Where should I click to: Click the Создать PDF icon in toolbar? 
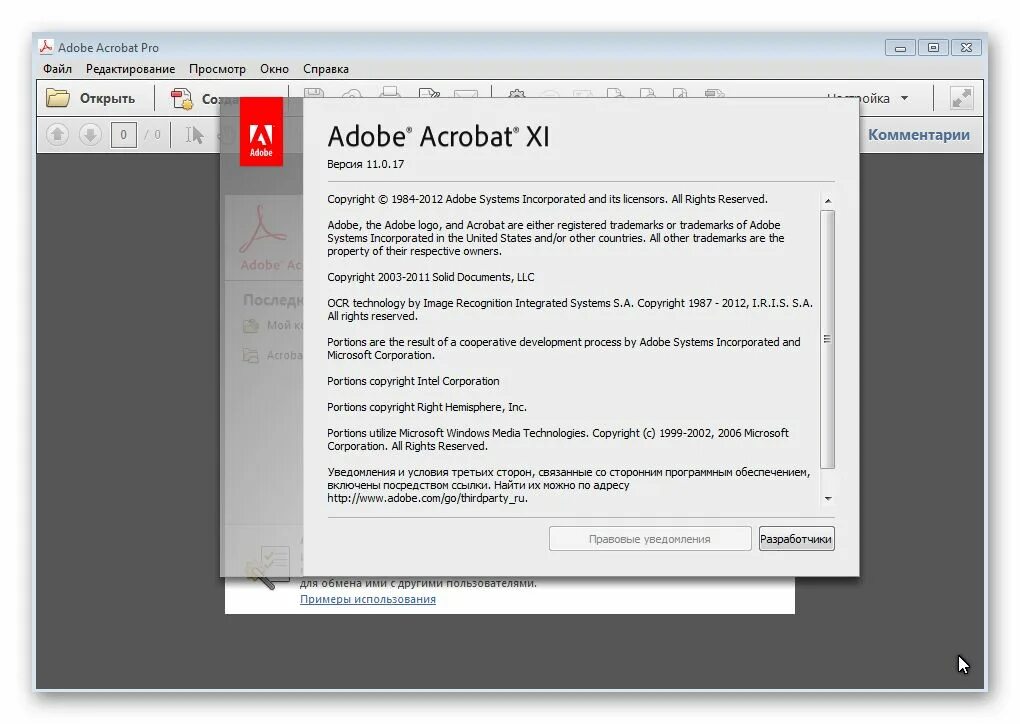coord(181,99)
